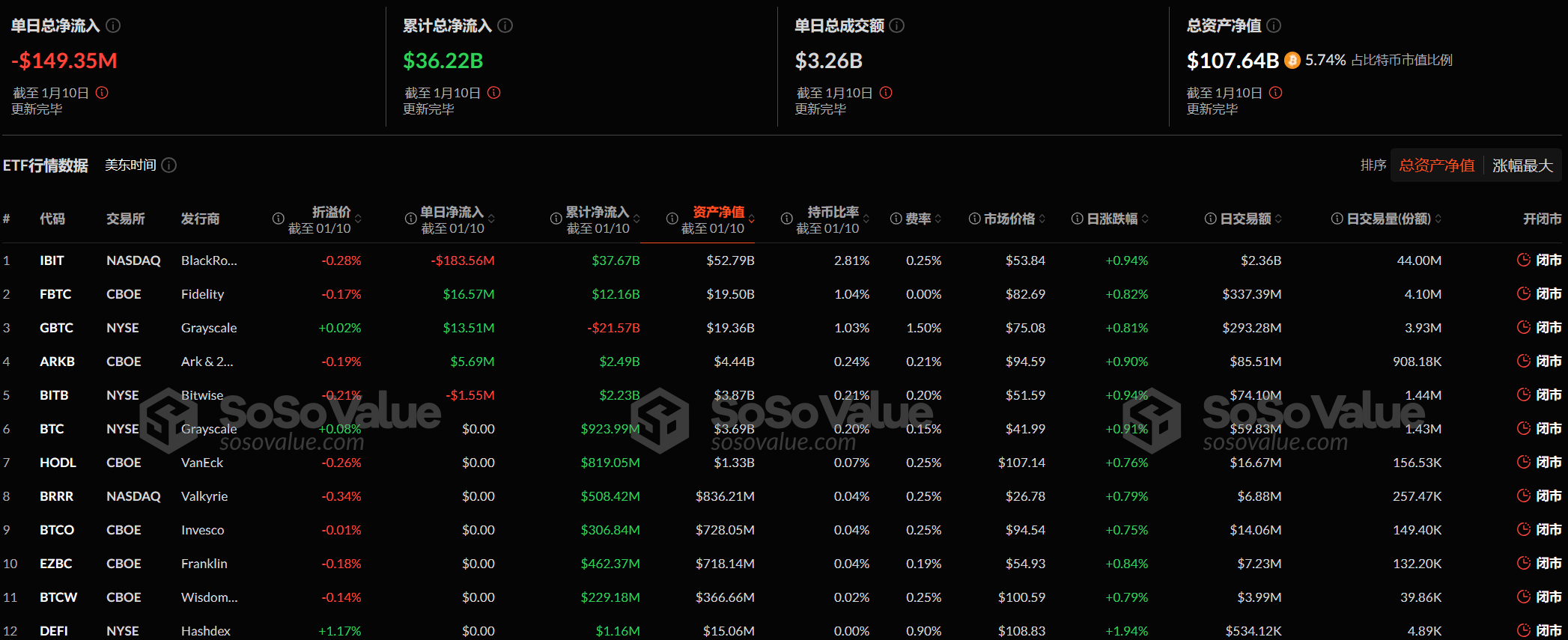Click info icon next to 美东时间
1568x640 pixels.
pos(169,165)
